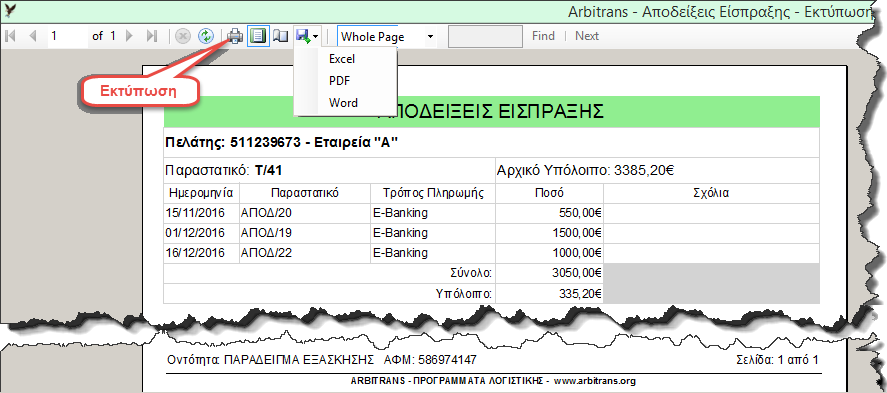Refresh the report with green arrows icon
Viewport: 887px width, 393px height.
tap(205, 36)
